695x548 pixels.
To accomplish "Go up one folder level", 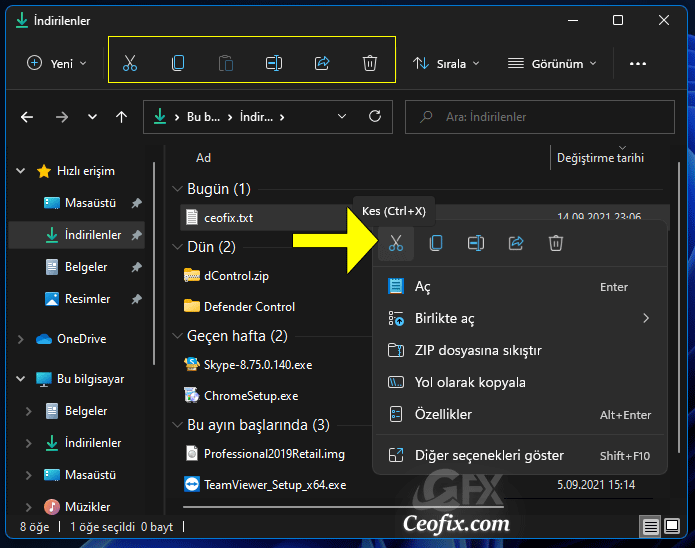I will 121,117.
